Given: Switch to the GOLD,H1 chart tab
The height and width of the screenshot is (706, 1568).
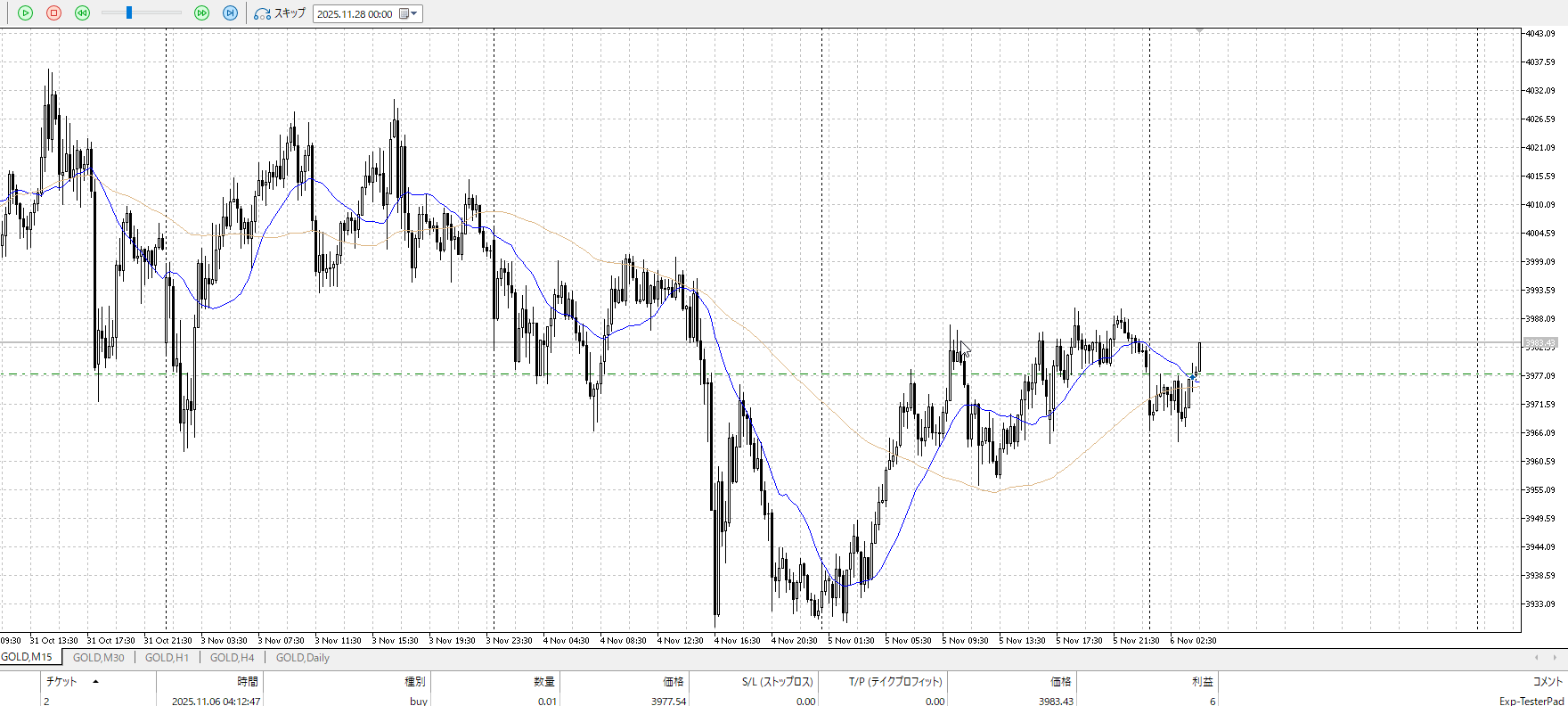Looking at the screenshot, I should tap(167, 658).
